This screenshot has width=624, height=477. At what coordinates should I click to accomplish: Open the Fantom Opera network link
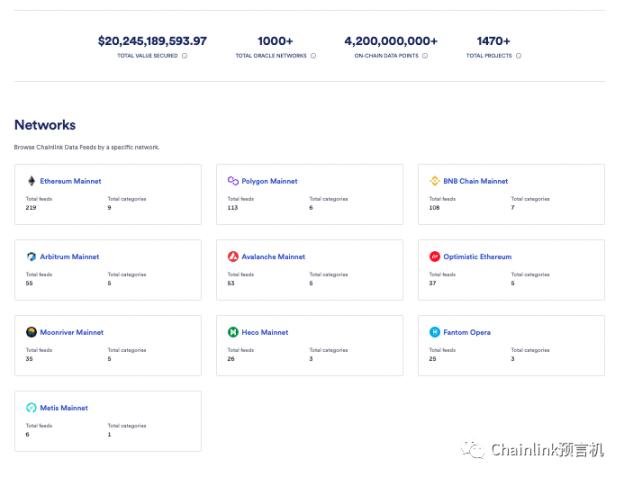pyautogui.click(x=467, y=332)
